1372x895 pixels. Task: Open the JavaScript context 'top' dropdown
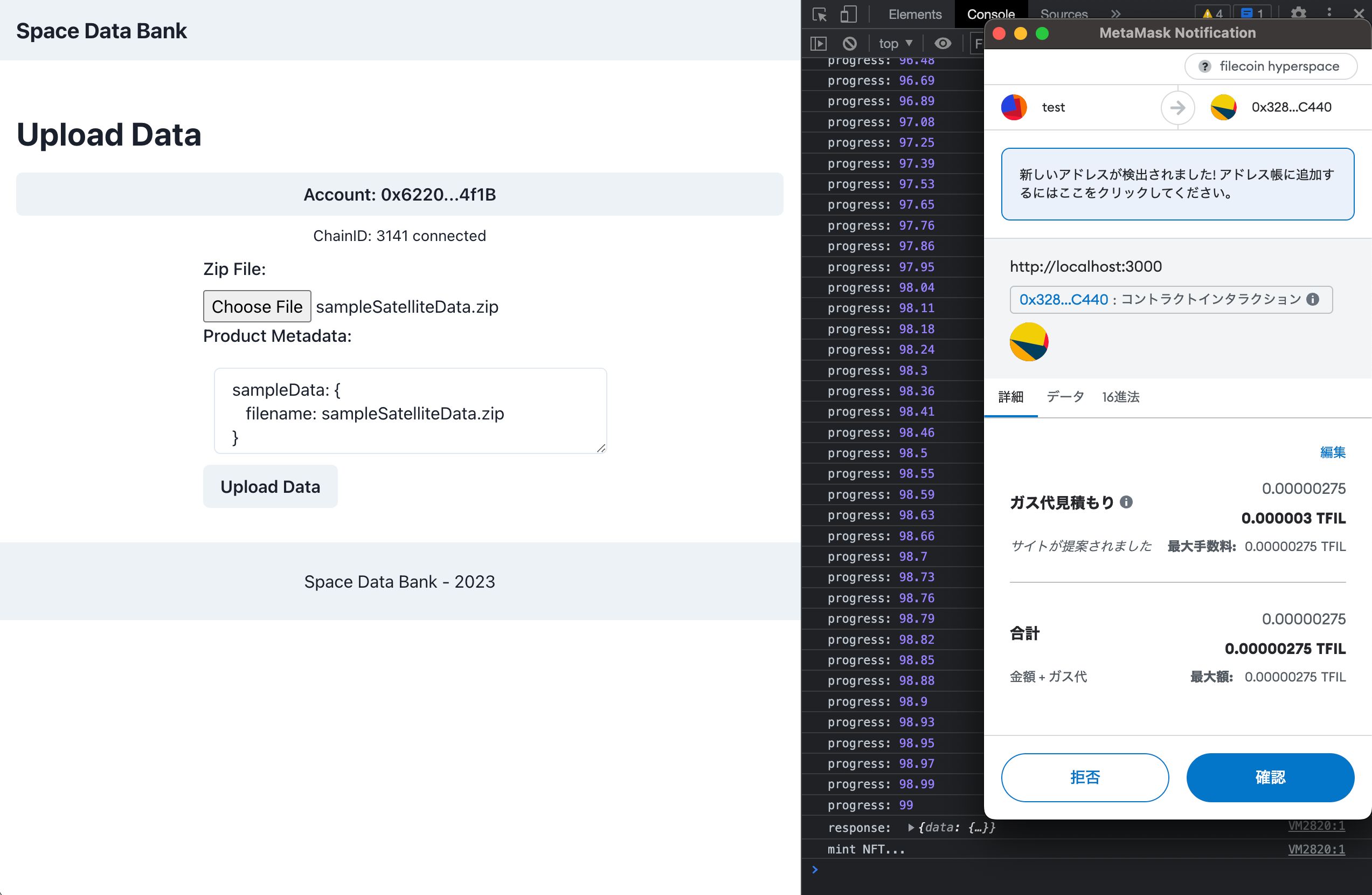click(x=895, y=43)
